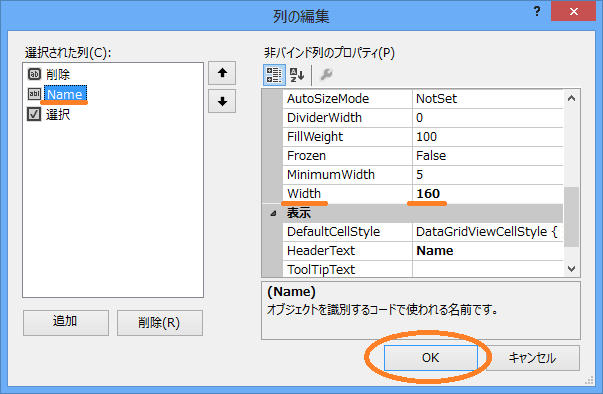Click the 追加 add button
This screenshot has width=603, height=394.
(65, 323)
